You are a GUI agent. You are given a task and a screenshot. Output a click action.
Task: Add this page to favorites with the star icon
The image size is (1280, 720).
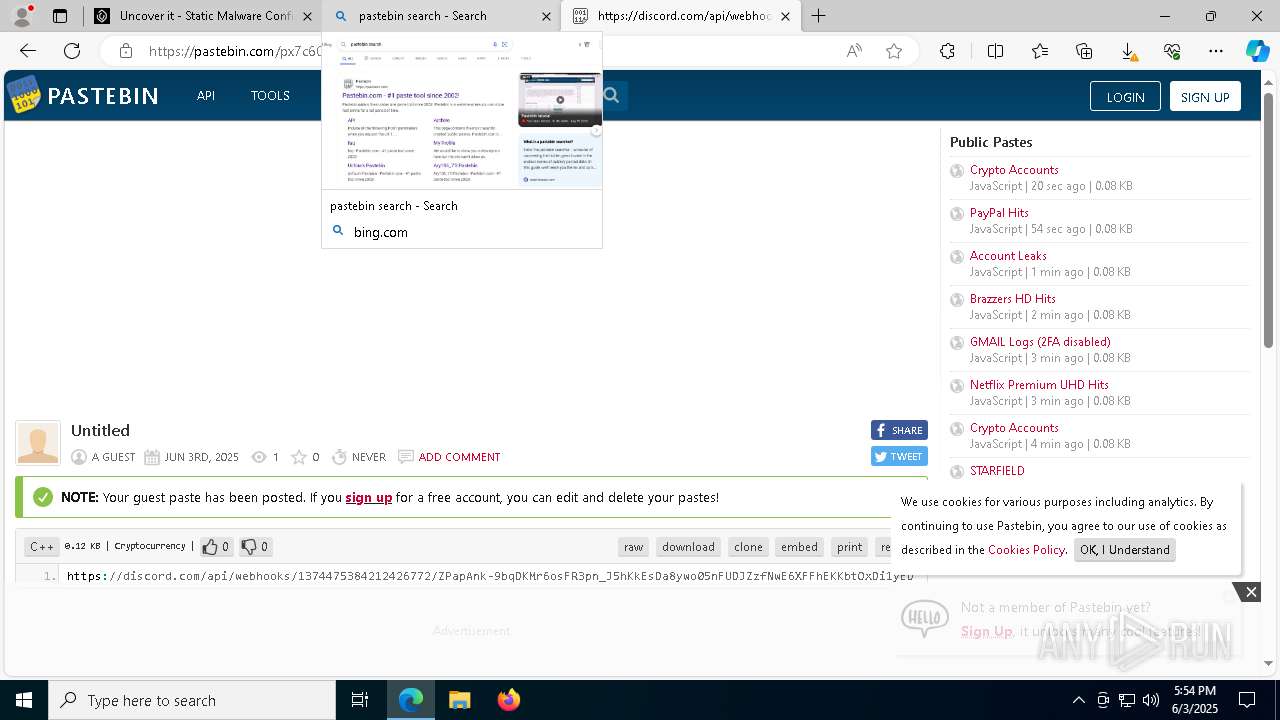click(894, 51)
